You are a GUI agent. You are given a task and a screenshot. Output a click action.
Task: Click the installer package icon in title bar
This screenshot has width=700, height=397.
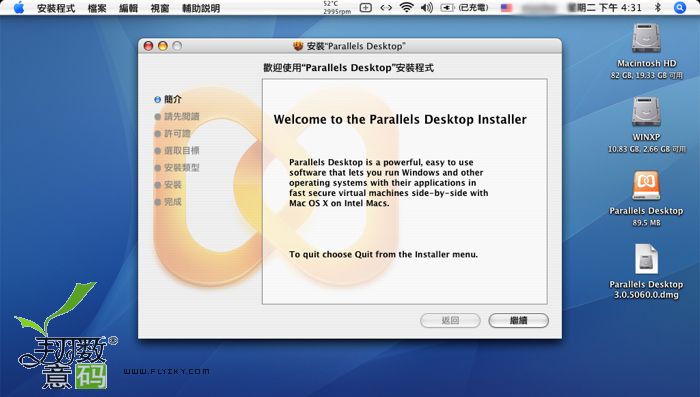298,46
